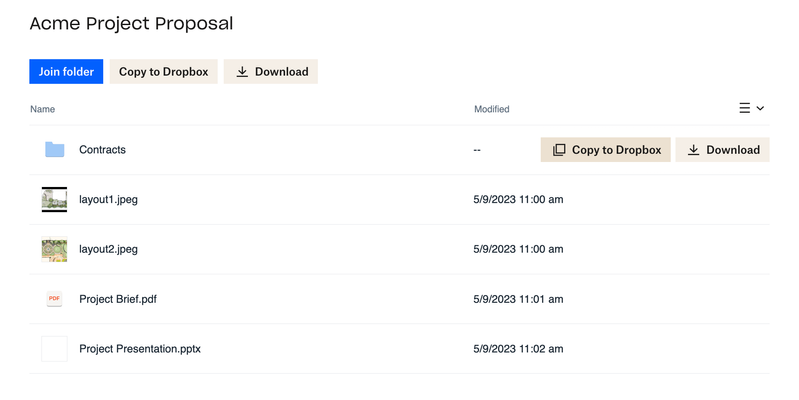
Task: Click the Project Brief PDF icon
Action: [54, 299]
